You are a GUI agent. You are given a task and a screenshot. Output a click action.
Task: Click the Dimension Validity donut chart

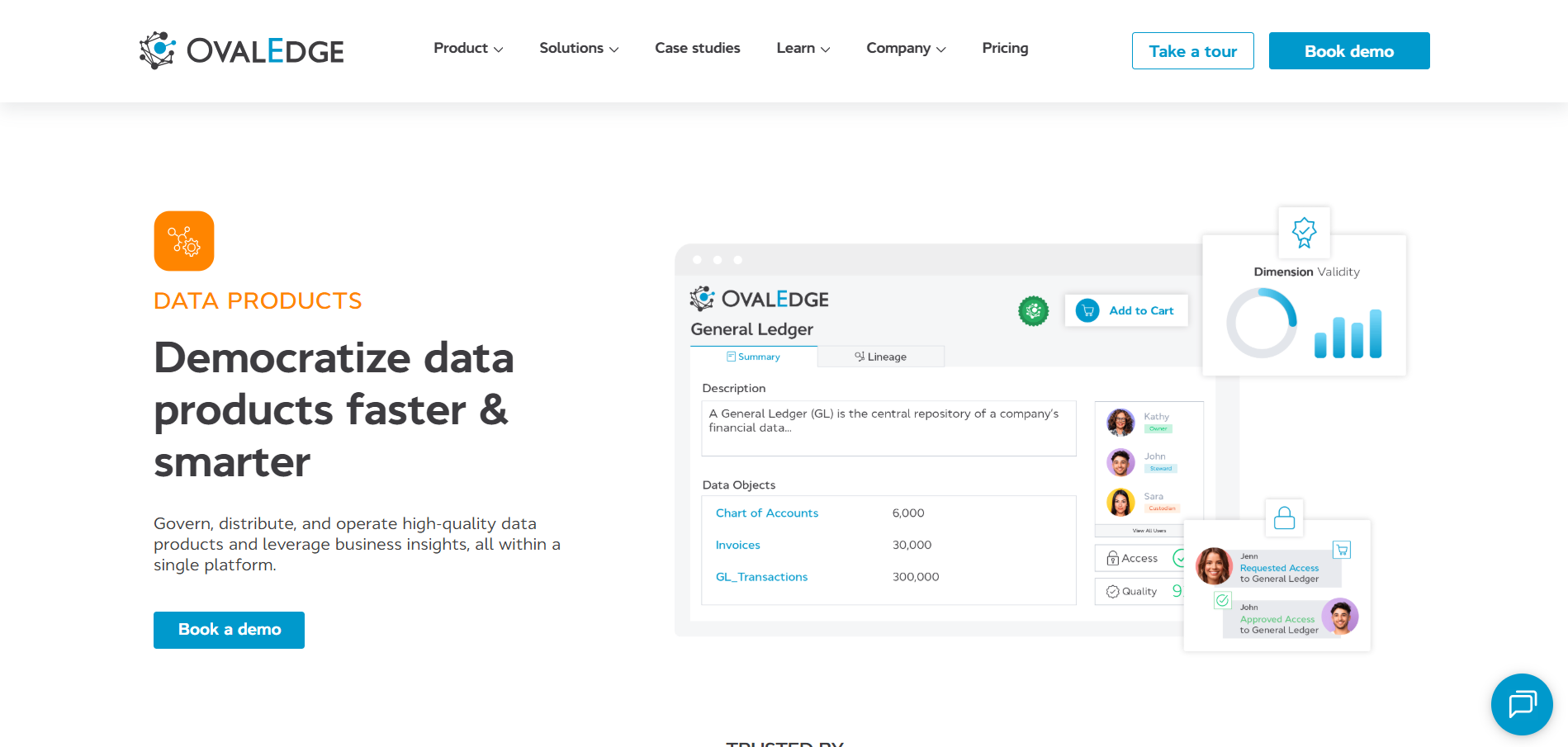click(1262, 323)
